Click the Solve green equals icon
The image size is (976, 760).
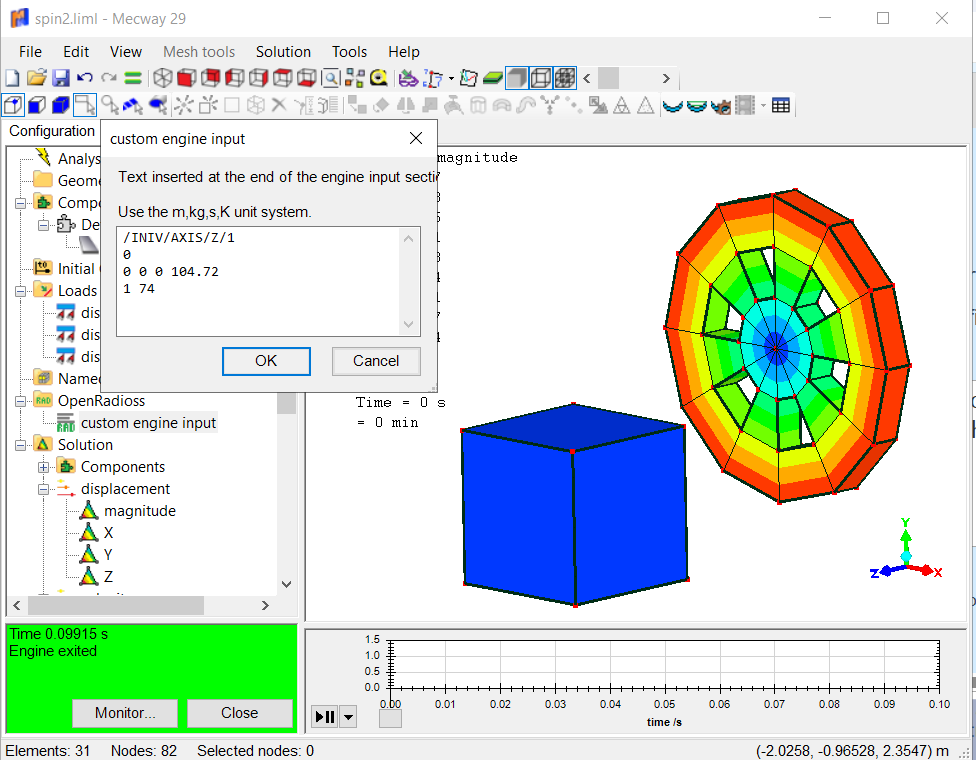click(132, 78)
